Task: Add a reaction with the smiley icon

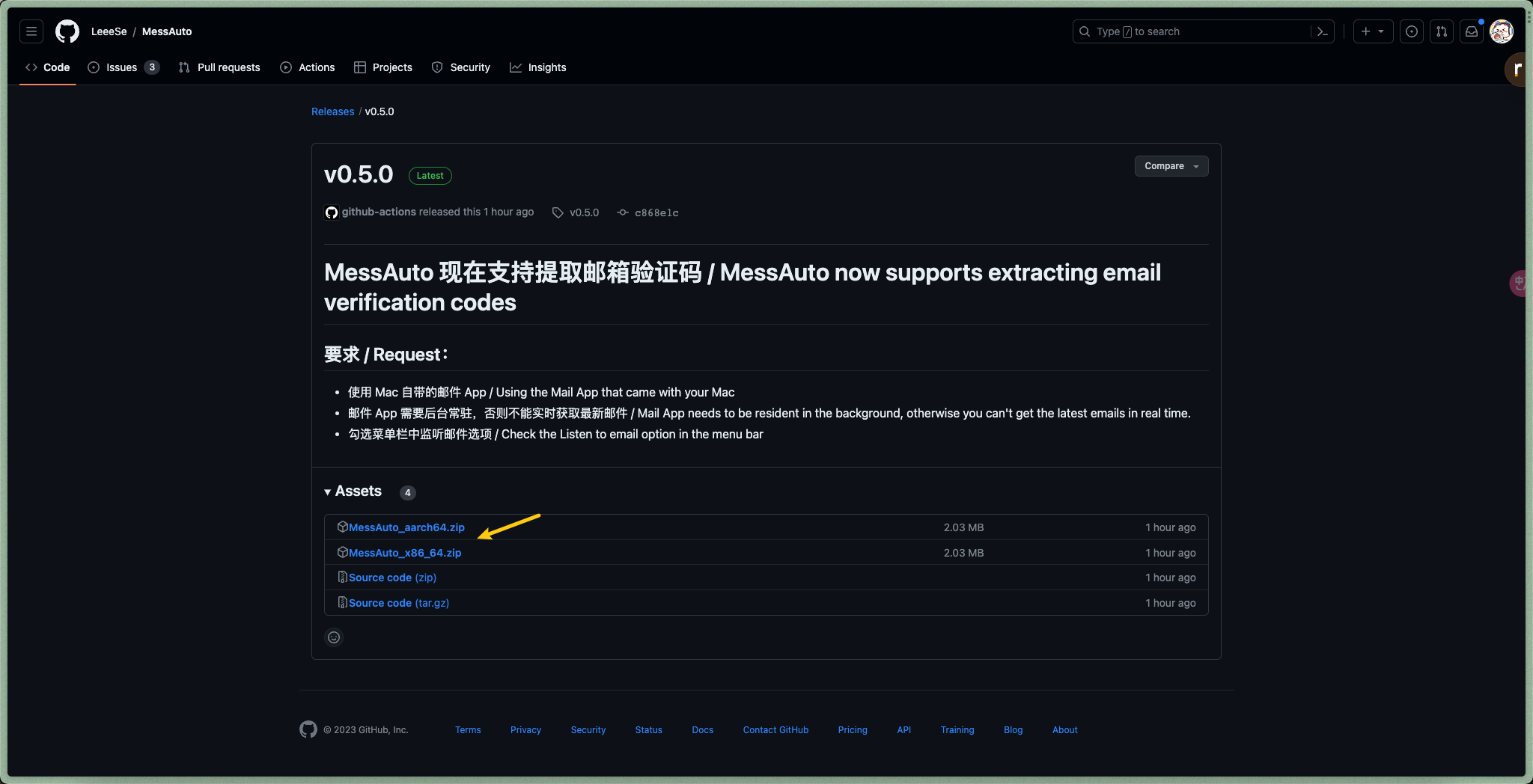Action: [334, 637]
